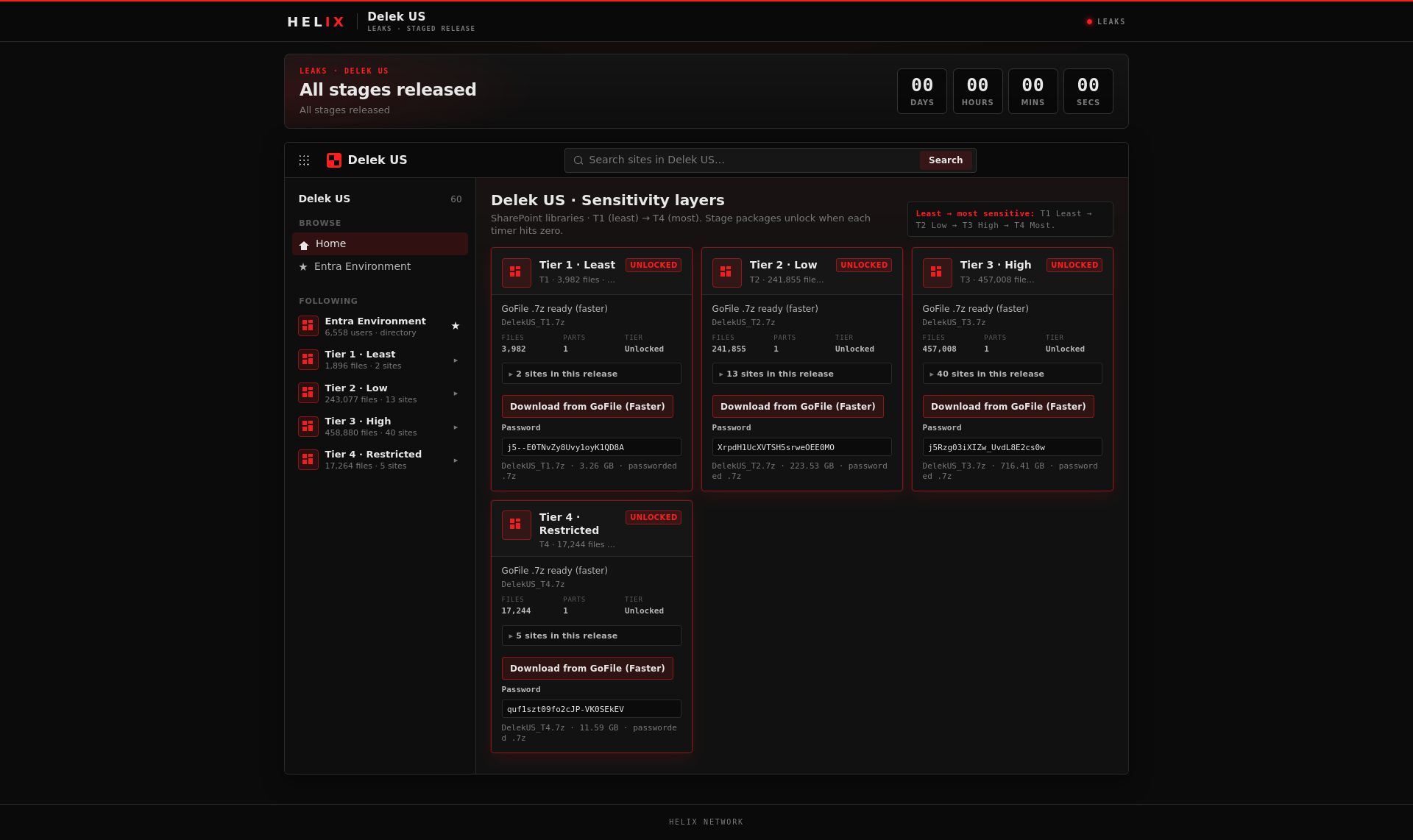This screenshot has width=1413, height=840.
Task: Click the Tier 2 · Low card icon
Action: [x=726, y=272]
